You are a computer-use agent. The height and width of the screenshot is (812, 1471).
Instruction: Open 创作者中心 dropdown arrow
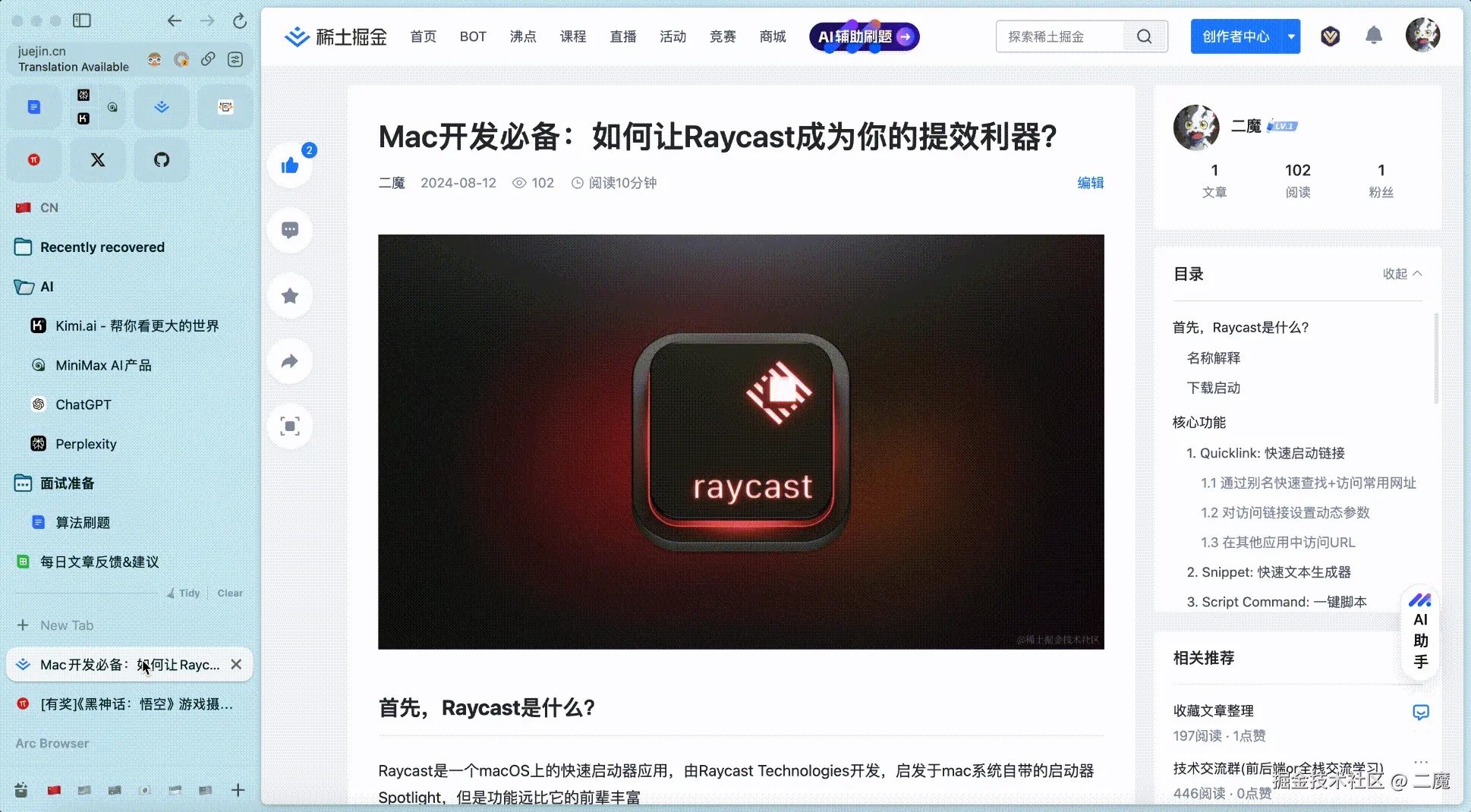click(x=1291, y=36)
